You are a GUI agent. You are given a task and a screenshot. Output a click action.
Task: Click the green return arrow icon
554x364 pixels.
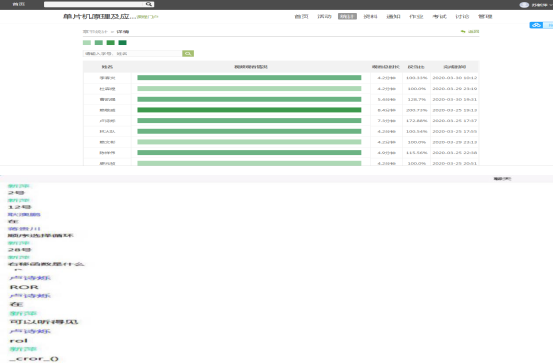pos(463,31)
